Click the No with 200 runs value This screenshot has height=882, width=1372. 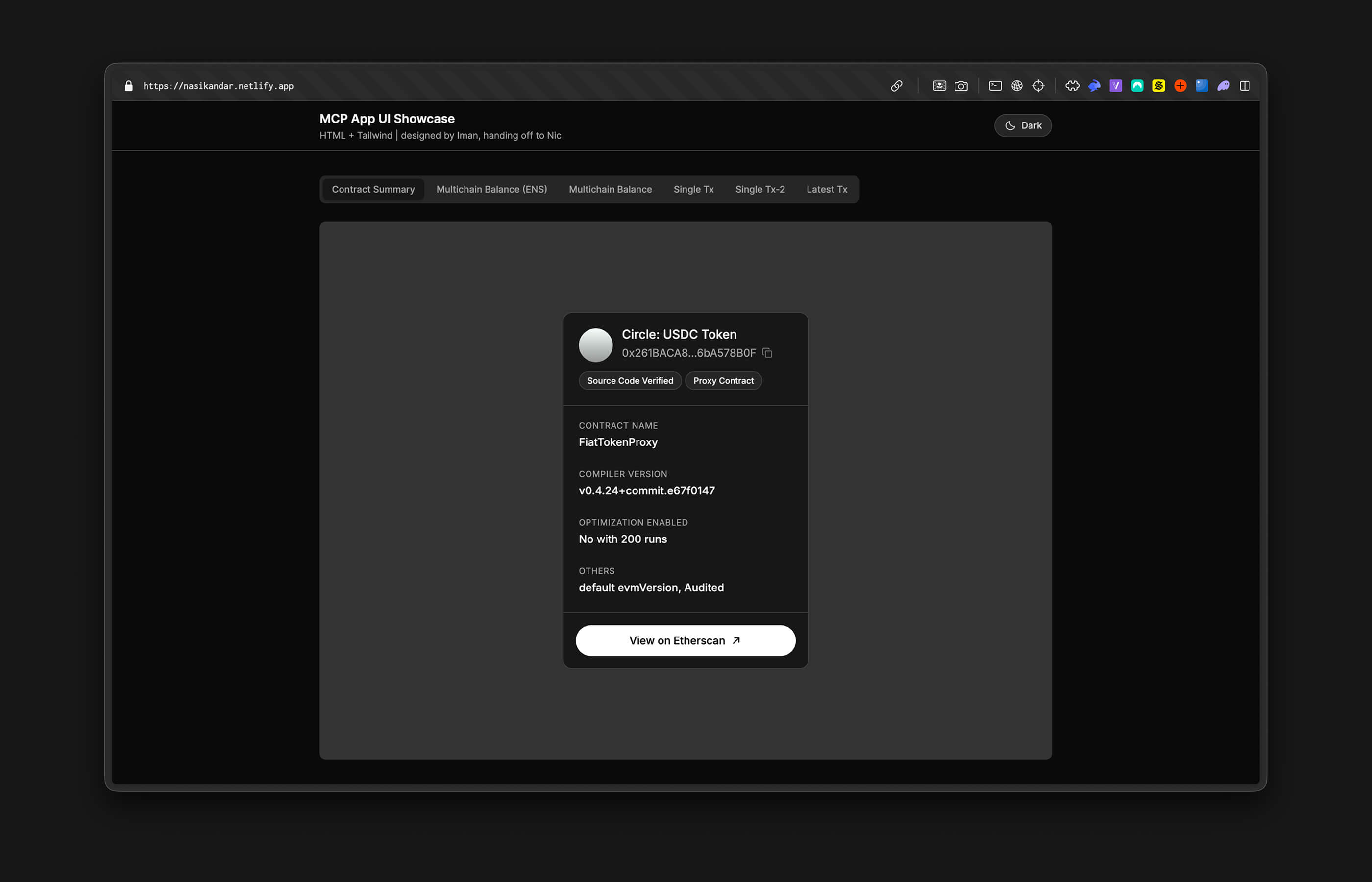pyautogui.click(x=622, y=539)
